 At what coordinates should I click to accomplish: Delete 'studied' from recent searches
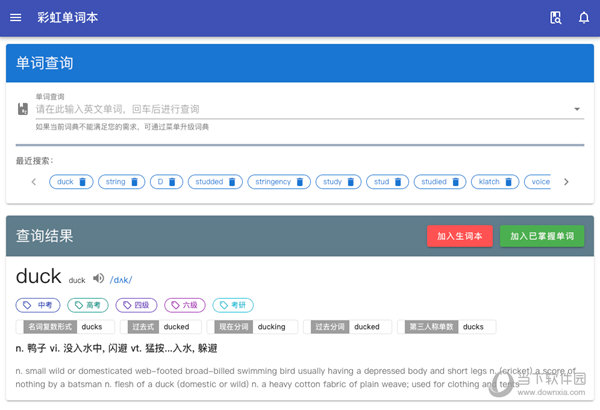tap(455, 182)
